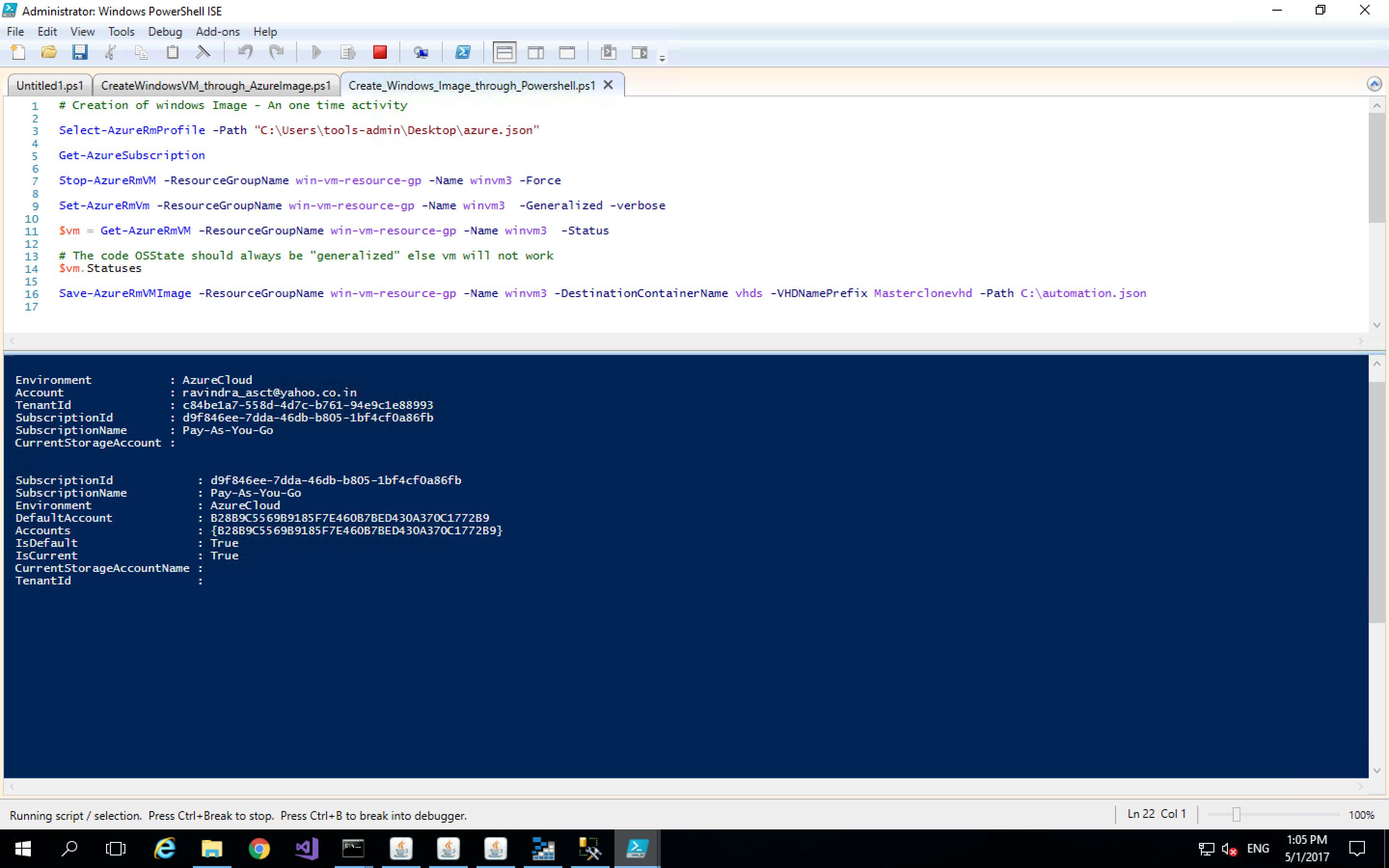This screenshot has width=1389, height=868.
Task: Open Google Chrome from the taskbar
Action: tap(259, 849)
